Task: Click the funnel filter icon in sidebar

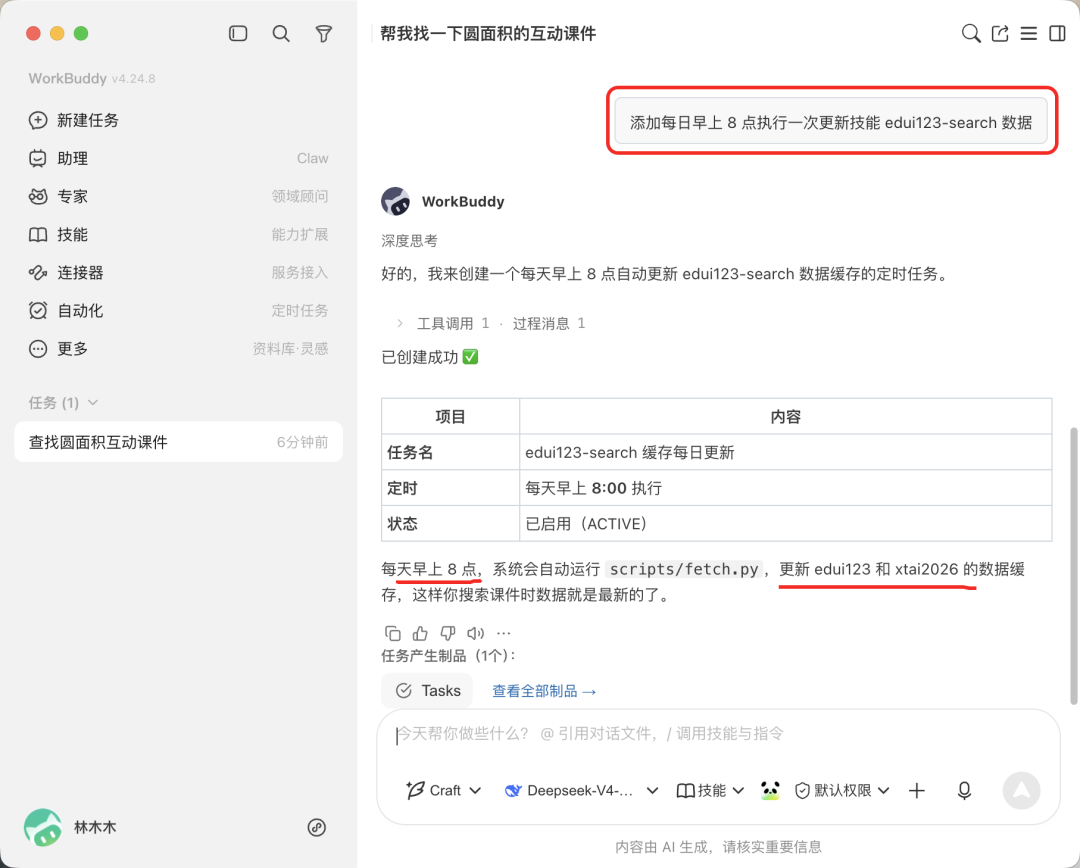Action: point(323,33)
